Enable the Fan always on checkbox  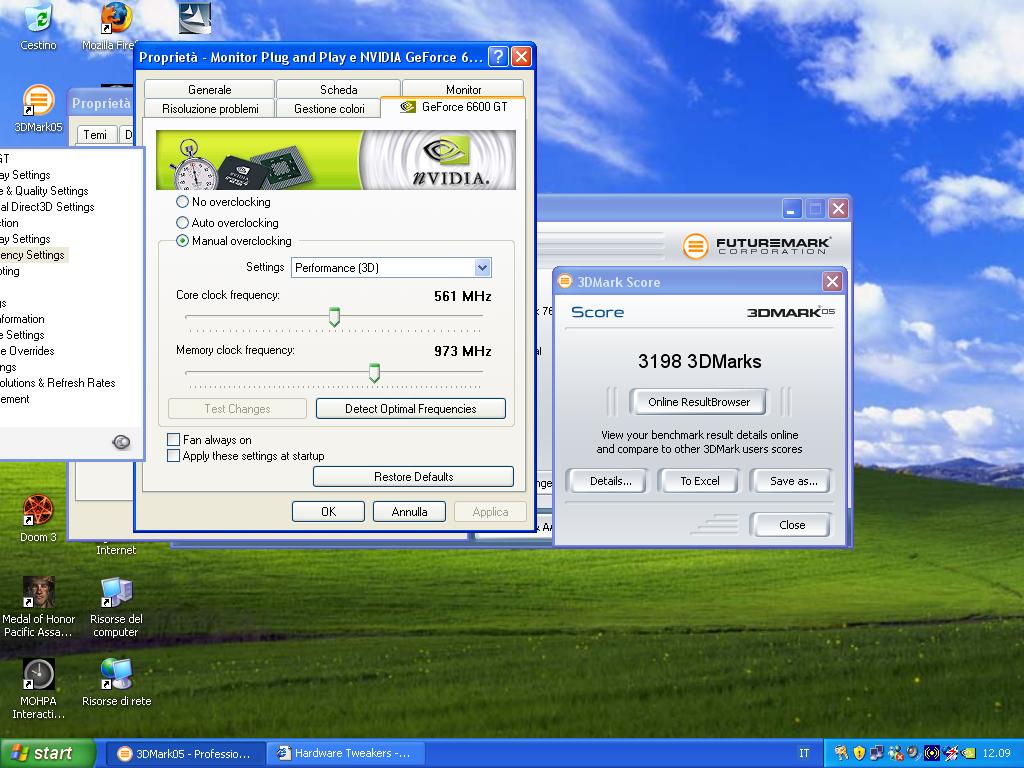pyautogui.click(x=173, y=440)
